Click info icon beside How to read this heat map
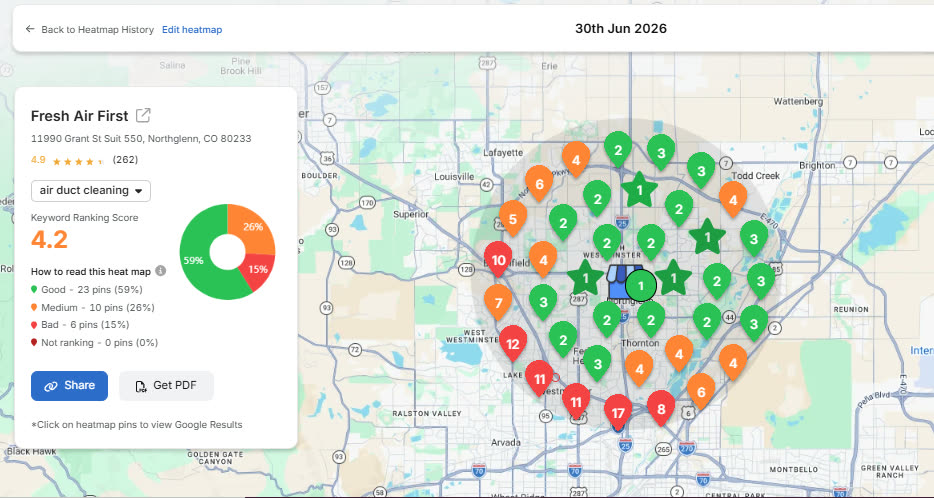 click(x=160, y=271)
